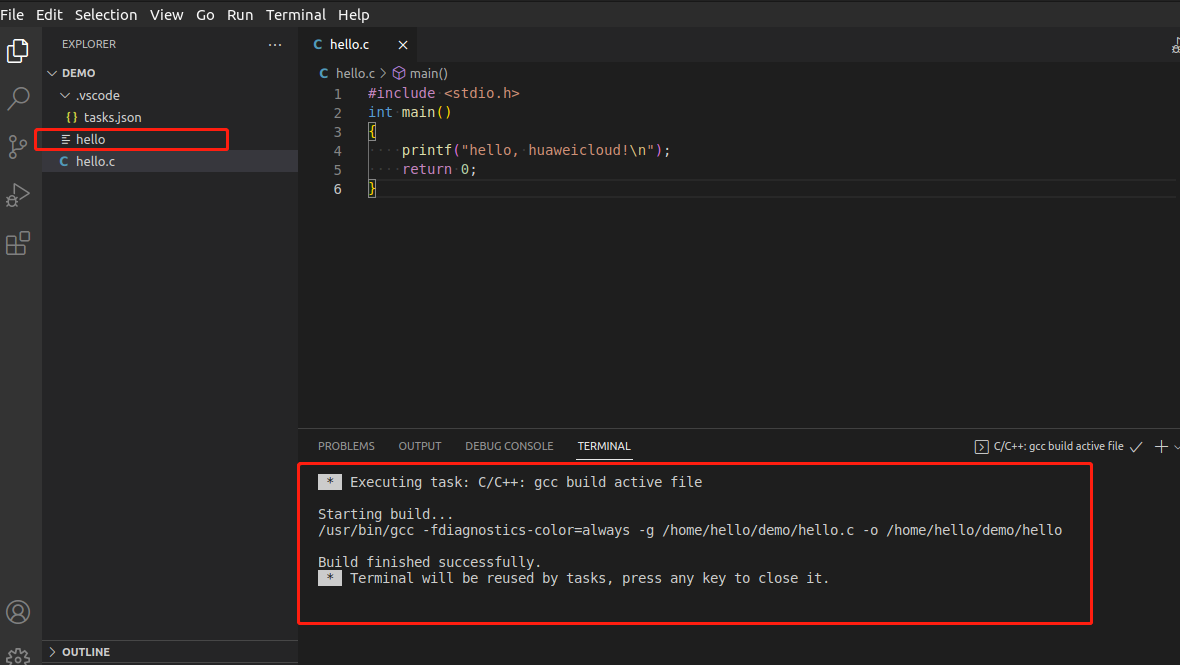The width and height of the screenshot is (1180, 665).
Task: Click the 'int main()' code line
Action: pyautogui.click(x=409, y=112)
